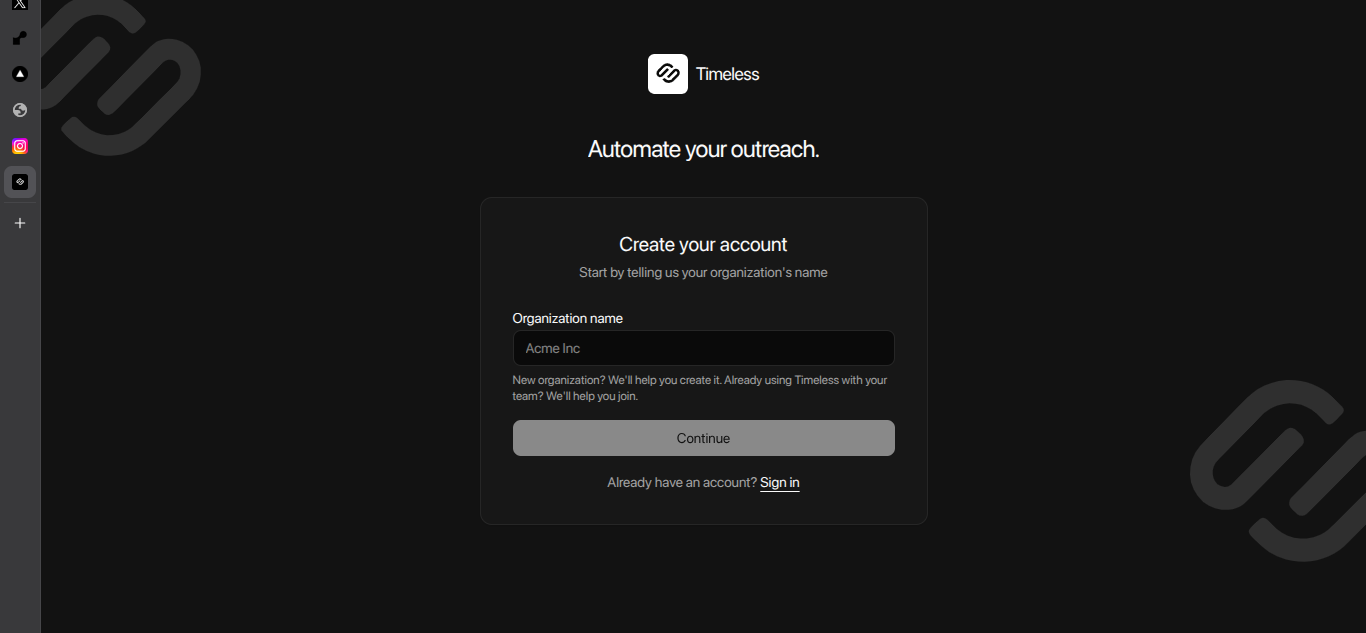The image size is (1366, 633).
Task: Click the 'Automate your outreach.' headline
Action: pos(703,150)
